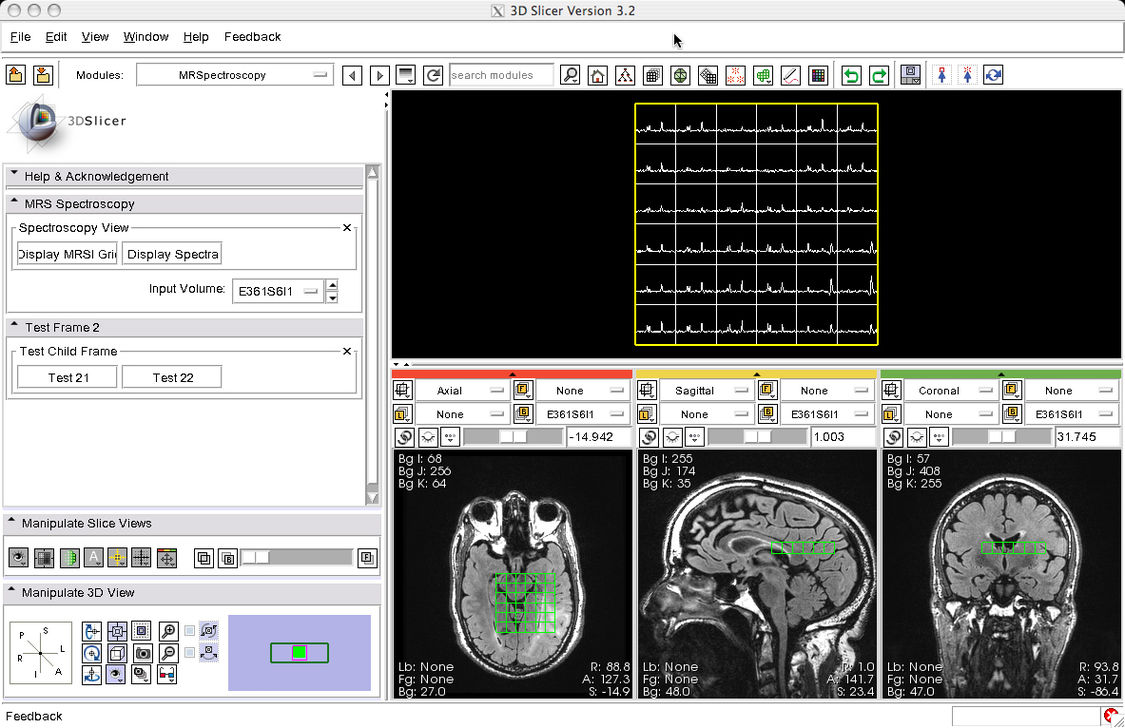This screenshot has height=728, width=1125.
Task: Click the stereo glasses icon in 3D view controls
Action: [x=167, y=675]
